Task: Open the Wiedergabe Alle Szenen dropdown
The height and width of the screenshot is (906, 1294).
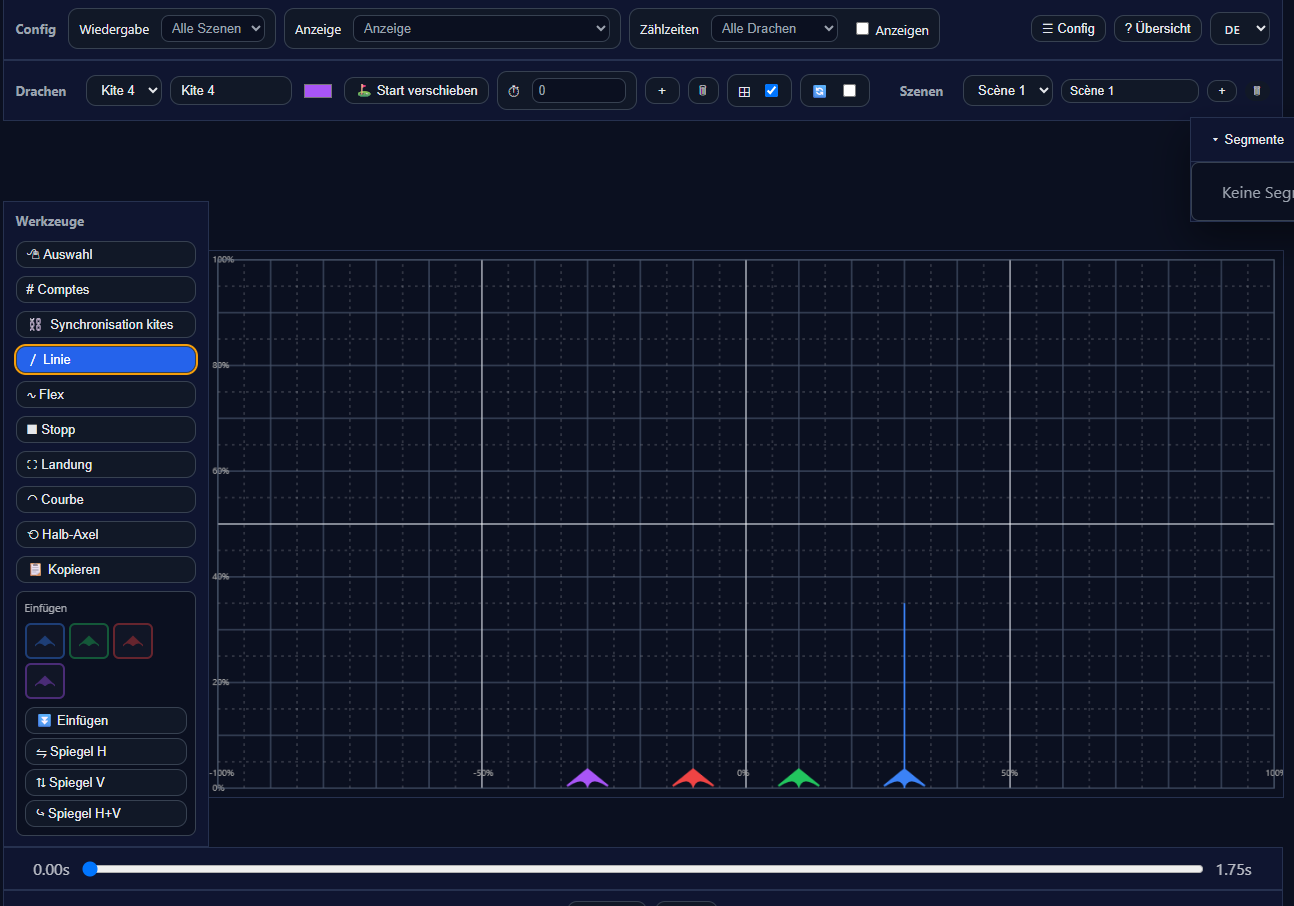Action: pyautogui.click(x=213, y=29)
